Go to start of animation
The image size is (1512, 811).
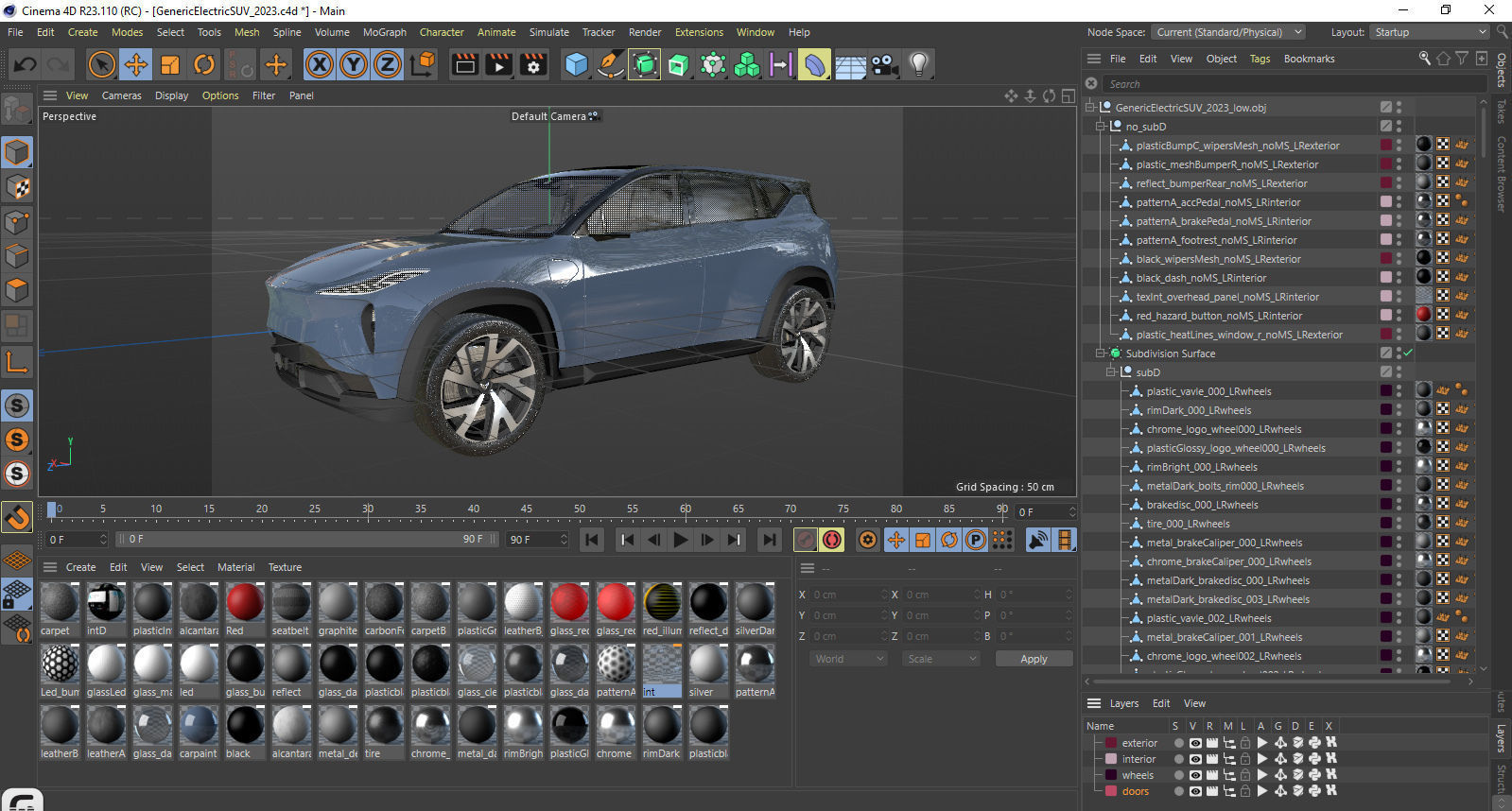(x=592, y=540)
